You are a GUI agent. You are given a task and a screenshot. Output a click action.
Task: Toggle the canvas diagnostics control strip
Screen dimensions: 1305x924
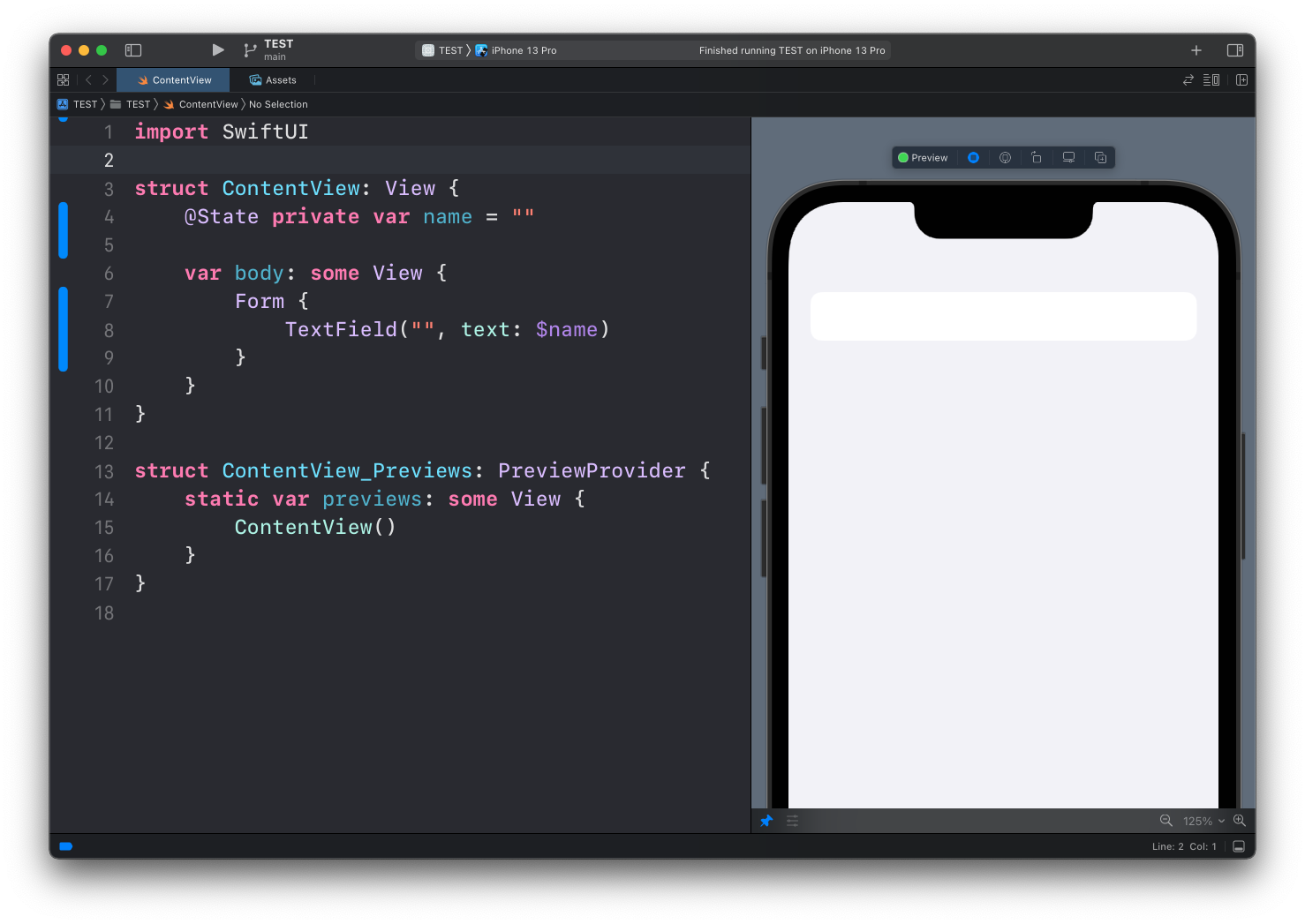(792, 821)
